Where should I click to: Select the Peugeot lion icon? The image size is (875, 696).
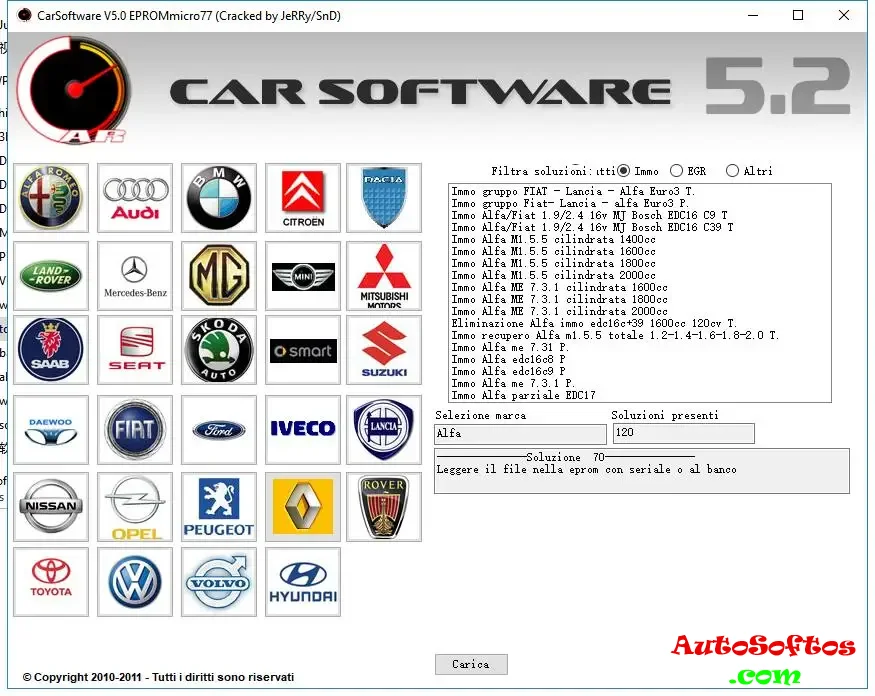point(218,506)
